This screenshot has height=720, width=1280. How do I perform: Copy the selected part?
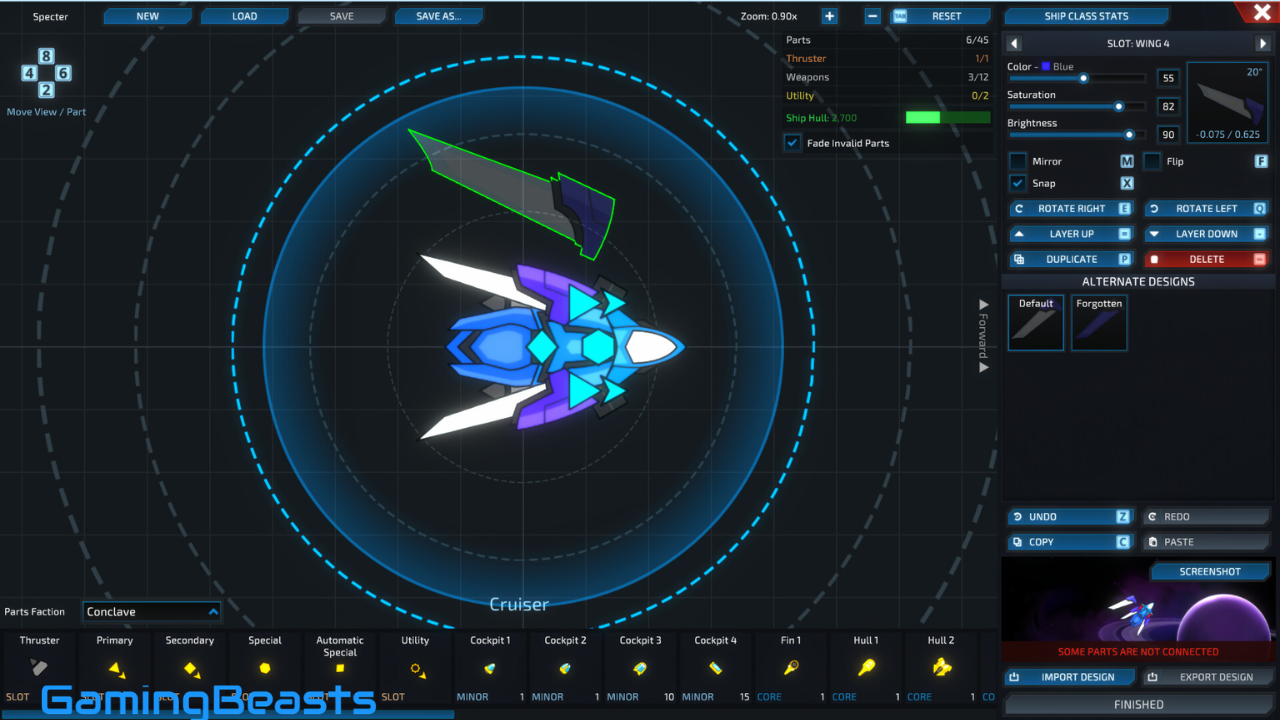pos(1070,542)
